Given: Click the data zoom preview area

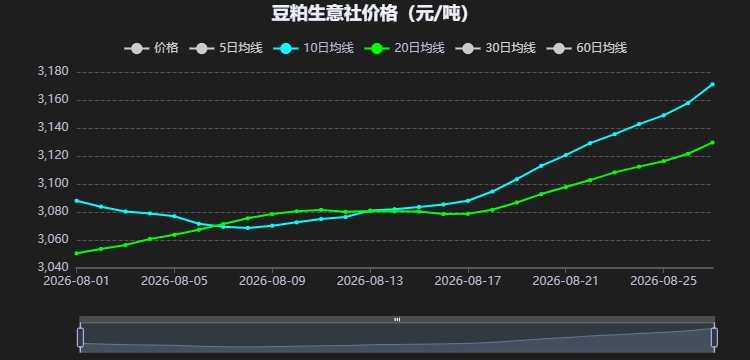Looking at the screenshot, I should 397,338.
